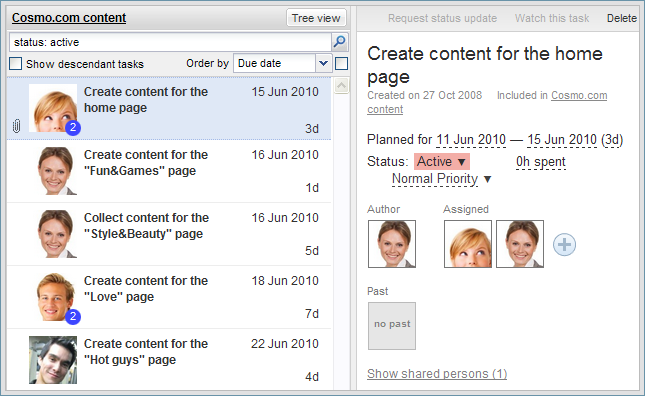Open the Order by Due date dropdown

click(x=283, y=63)
